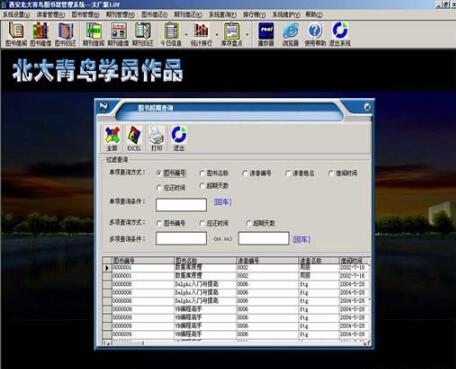Expand the arrow beside 库存盘点 toolbar button
The height and width of the screenshot is (369, 456).
(247, 34)
